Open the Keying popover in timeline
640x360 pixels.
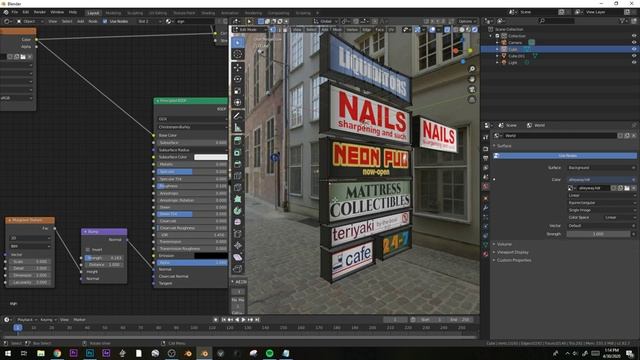coord(48,320)
